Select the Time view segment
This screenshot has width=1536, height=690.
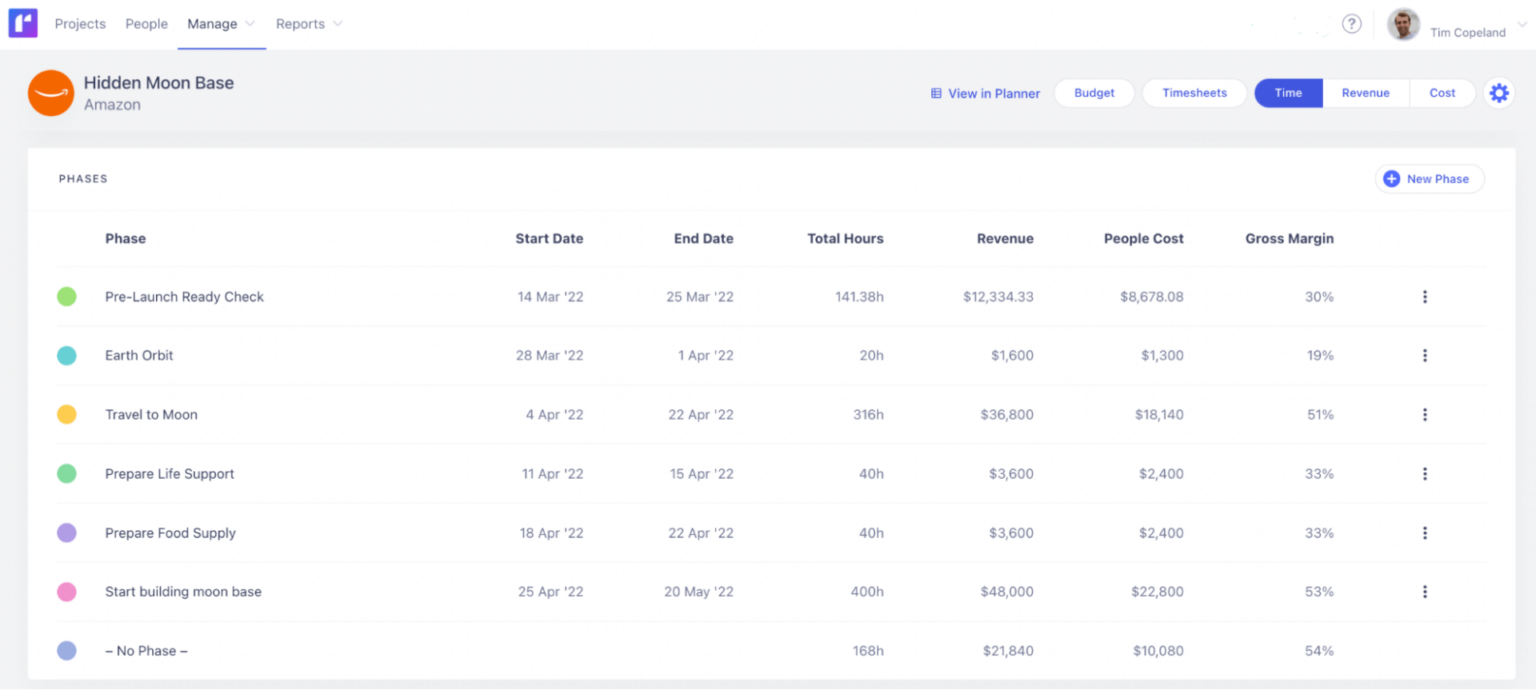tap(1288, 92)
